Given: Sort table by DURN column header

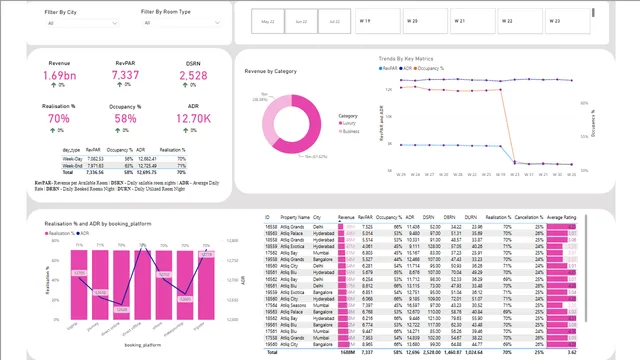Looking at the screenshot, I should [x=471, y=218].
